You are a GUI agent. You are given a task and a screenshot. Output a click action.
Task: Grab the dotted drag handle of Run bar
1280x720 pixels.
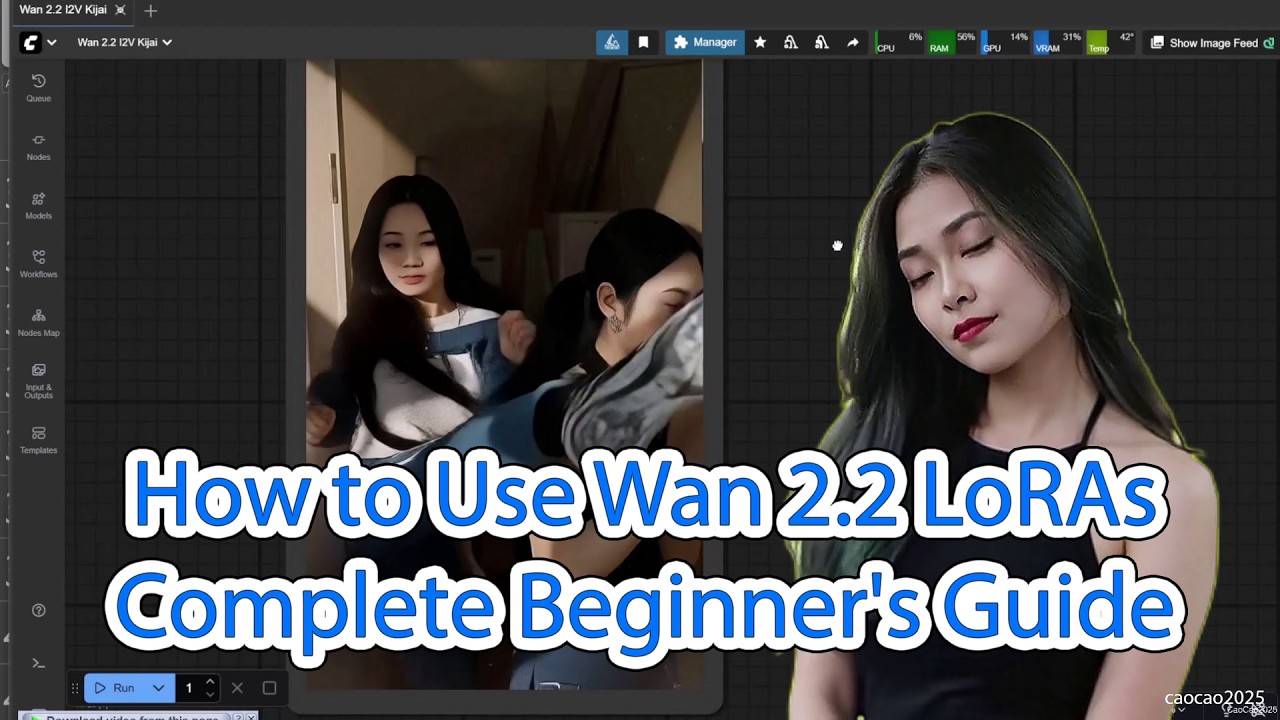[x=75, y=688]
